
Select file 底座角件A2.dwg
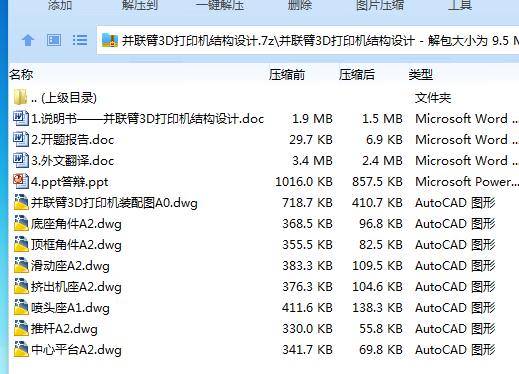click(x=76, y=224)
